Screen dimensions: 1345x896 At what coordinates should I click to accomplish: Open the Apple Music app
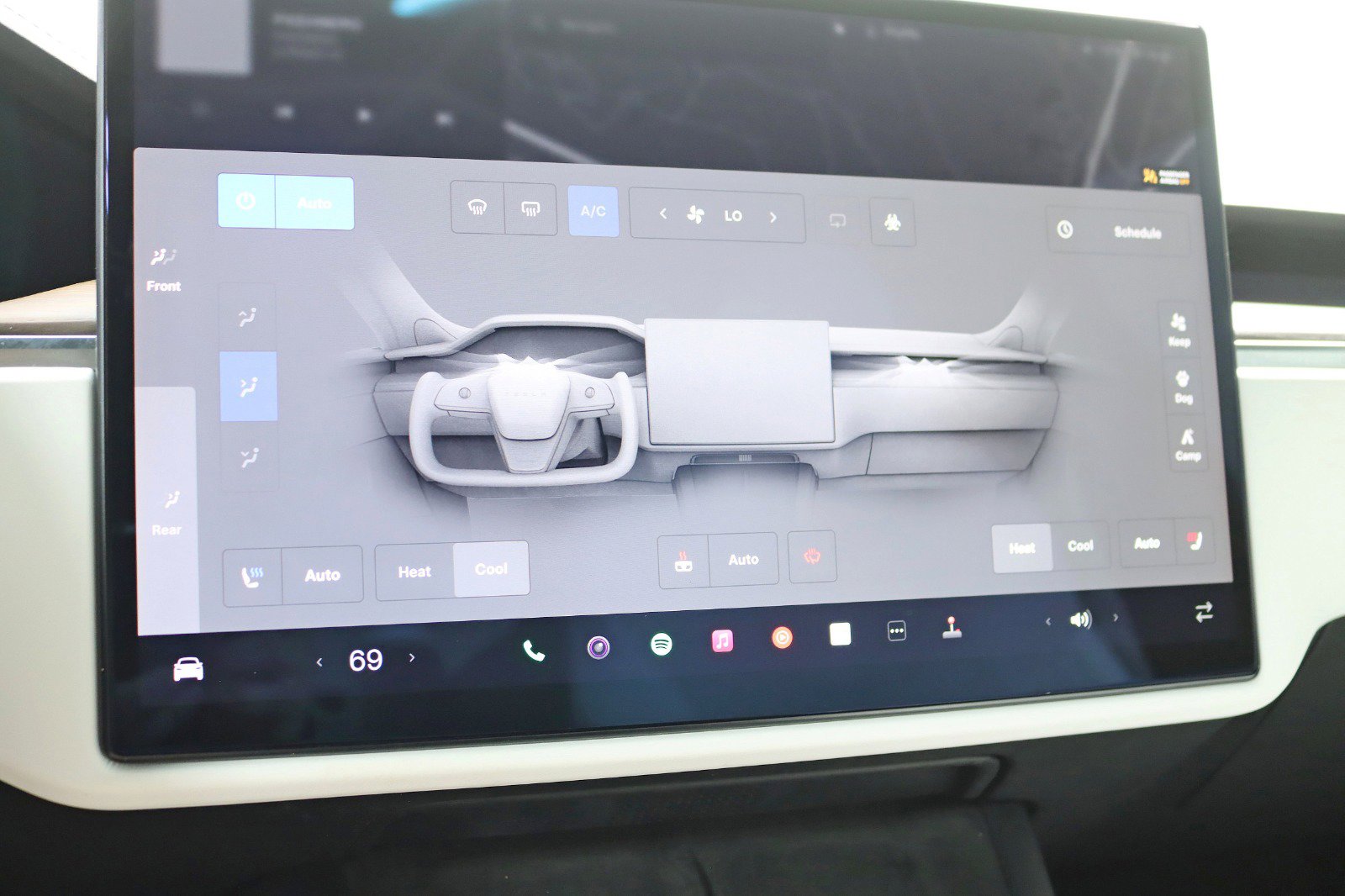(x=722, y=641)
